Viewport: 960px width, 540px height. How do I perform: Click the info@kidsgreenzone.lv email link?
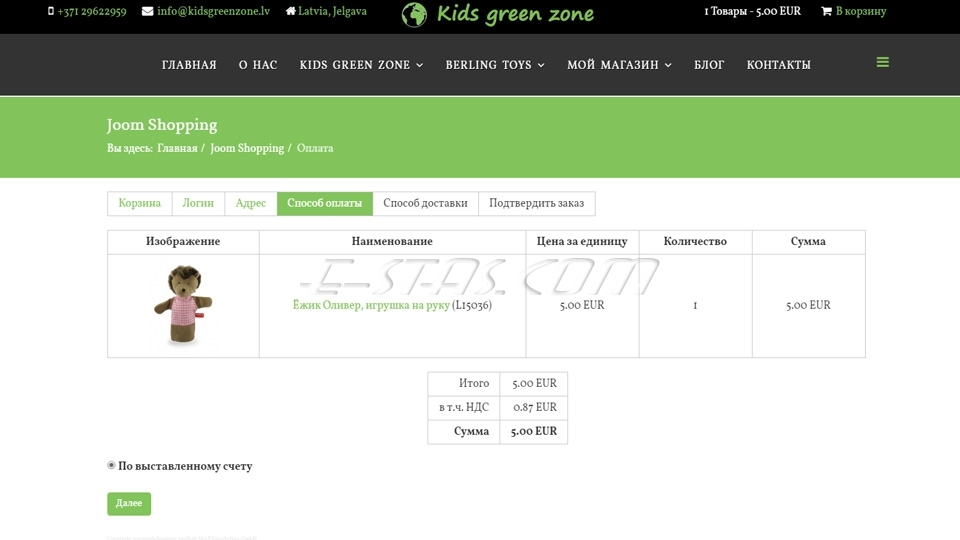(x=213, y=11)
